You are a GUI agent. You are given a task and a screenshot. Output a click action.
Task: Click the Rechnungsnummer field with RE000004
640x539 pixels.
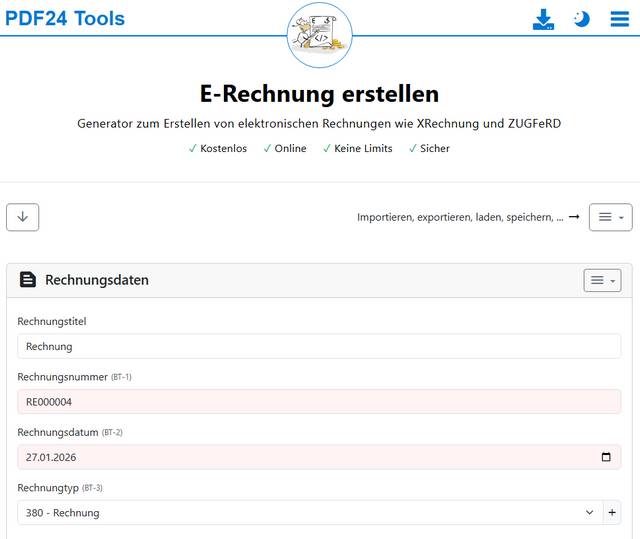pyautogui.click(x=319, y=402)
